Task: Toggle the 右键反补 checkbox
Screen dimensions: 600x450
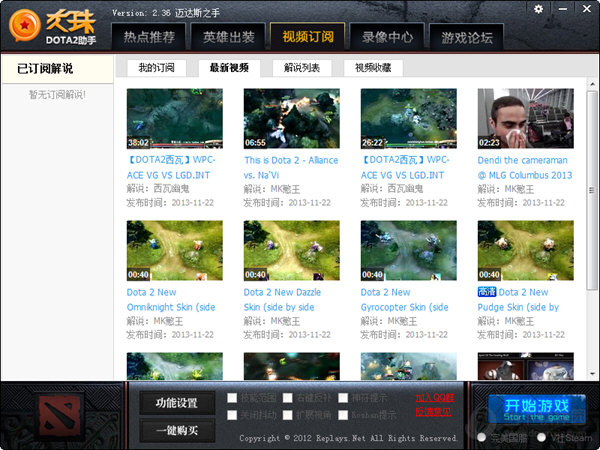Action: (288, 398)
